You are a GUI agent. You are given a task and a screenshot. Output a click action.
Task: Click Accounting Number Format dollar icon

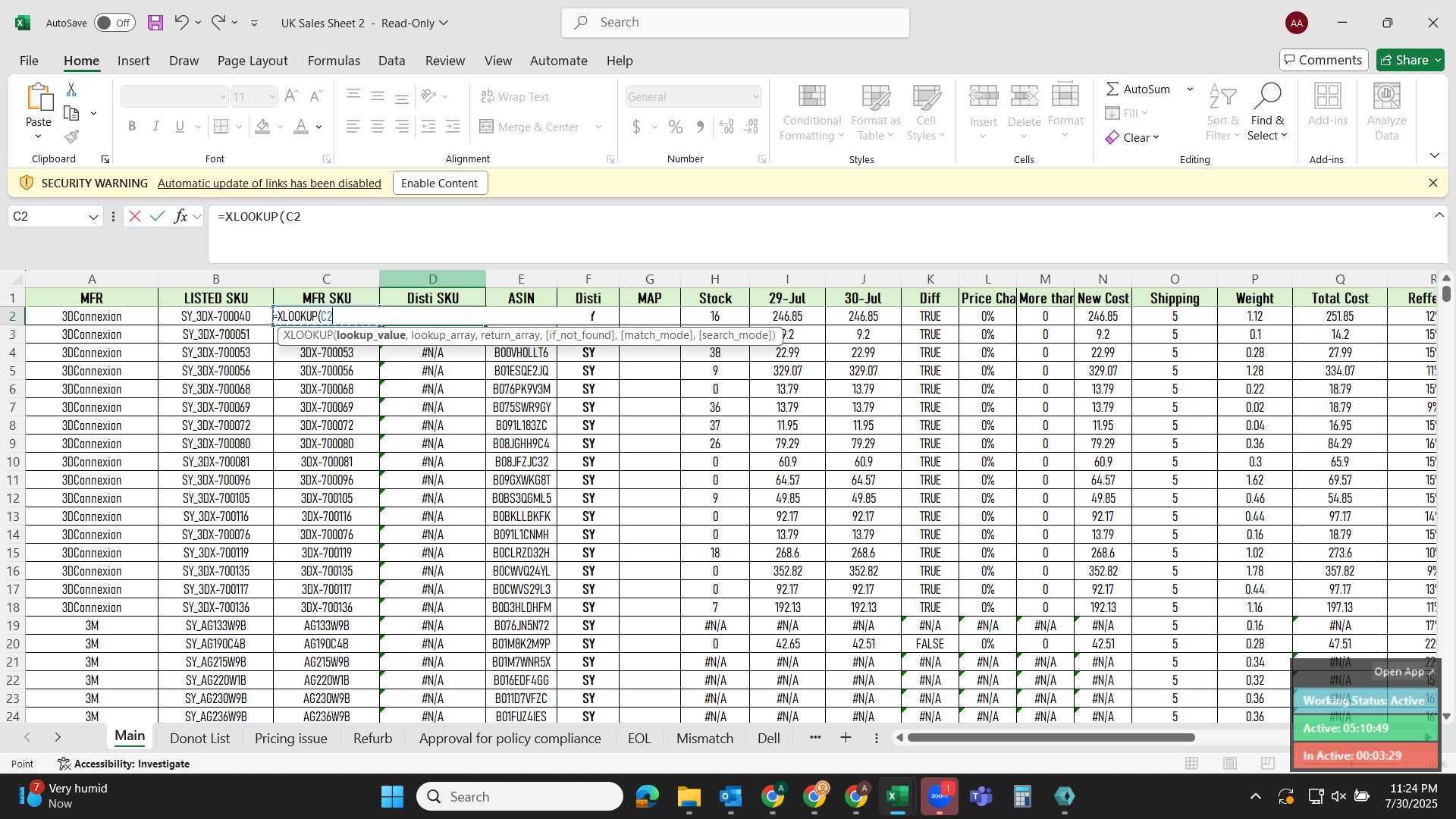637,127
